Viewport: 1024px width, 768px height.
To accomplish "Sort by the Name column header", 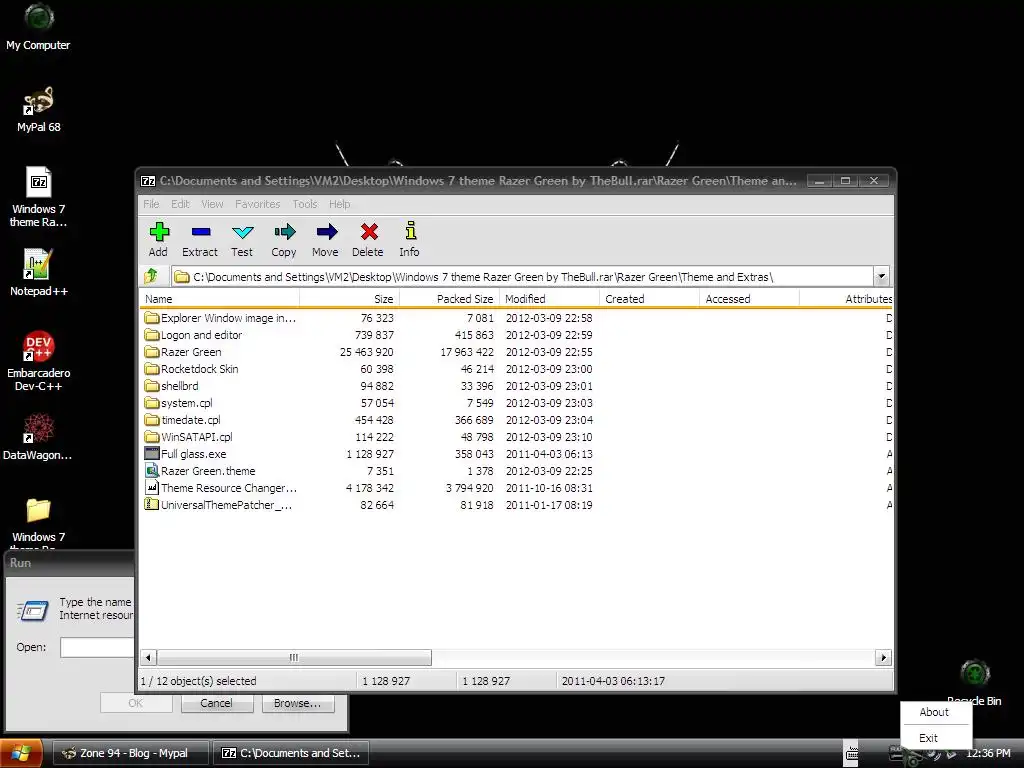I will tap(219, 298).
